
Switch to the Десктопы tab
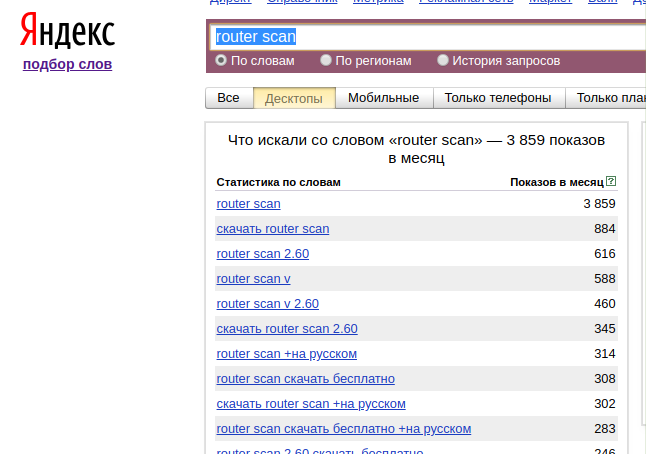point(294,98)
